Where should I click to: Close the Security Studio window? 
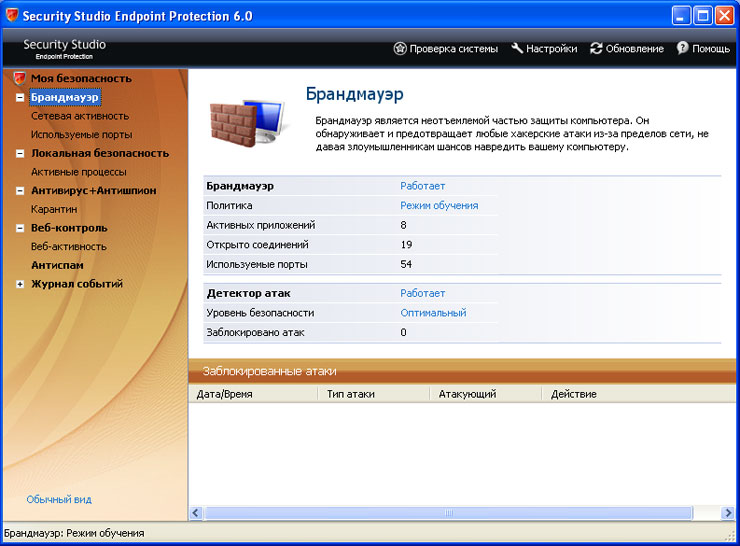[x=724, y=16]
